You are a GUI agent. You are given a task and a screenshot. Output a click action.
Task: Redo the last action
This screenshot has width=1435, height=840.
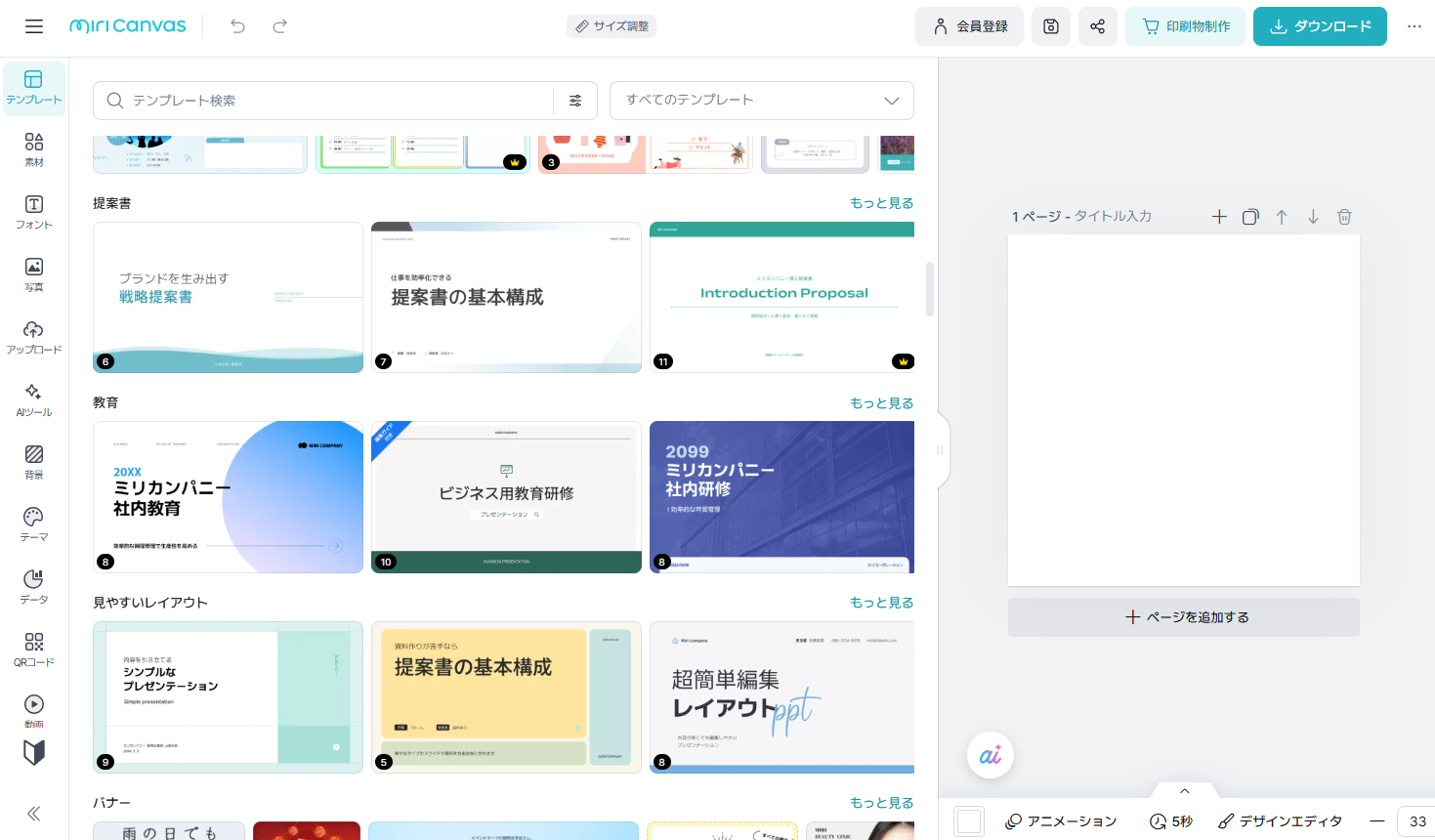pyautogui.click(x=279, y=26)
